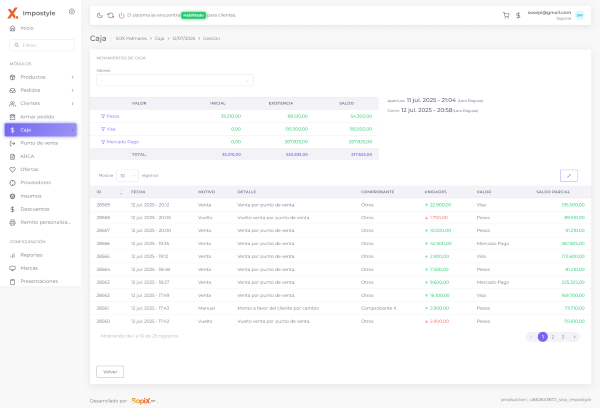Go to Reportes in sidebar

[x=32, y=255]
